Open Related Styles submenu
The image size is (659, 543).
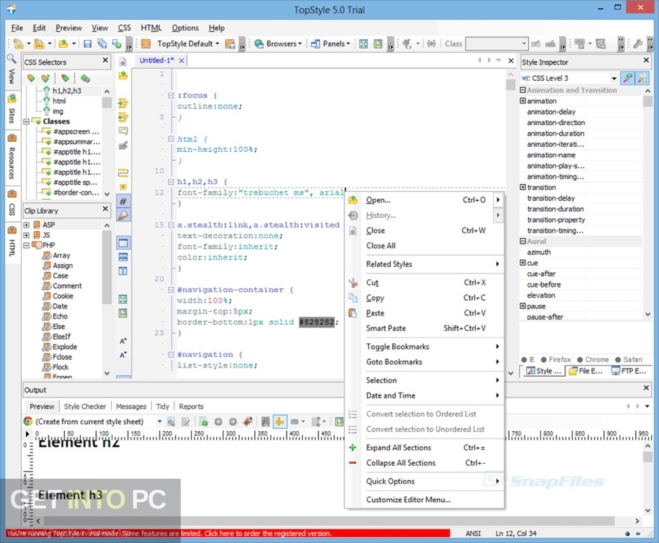(x=424, y=264)
